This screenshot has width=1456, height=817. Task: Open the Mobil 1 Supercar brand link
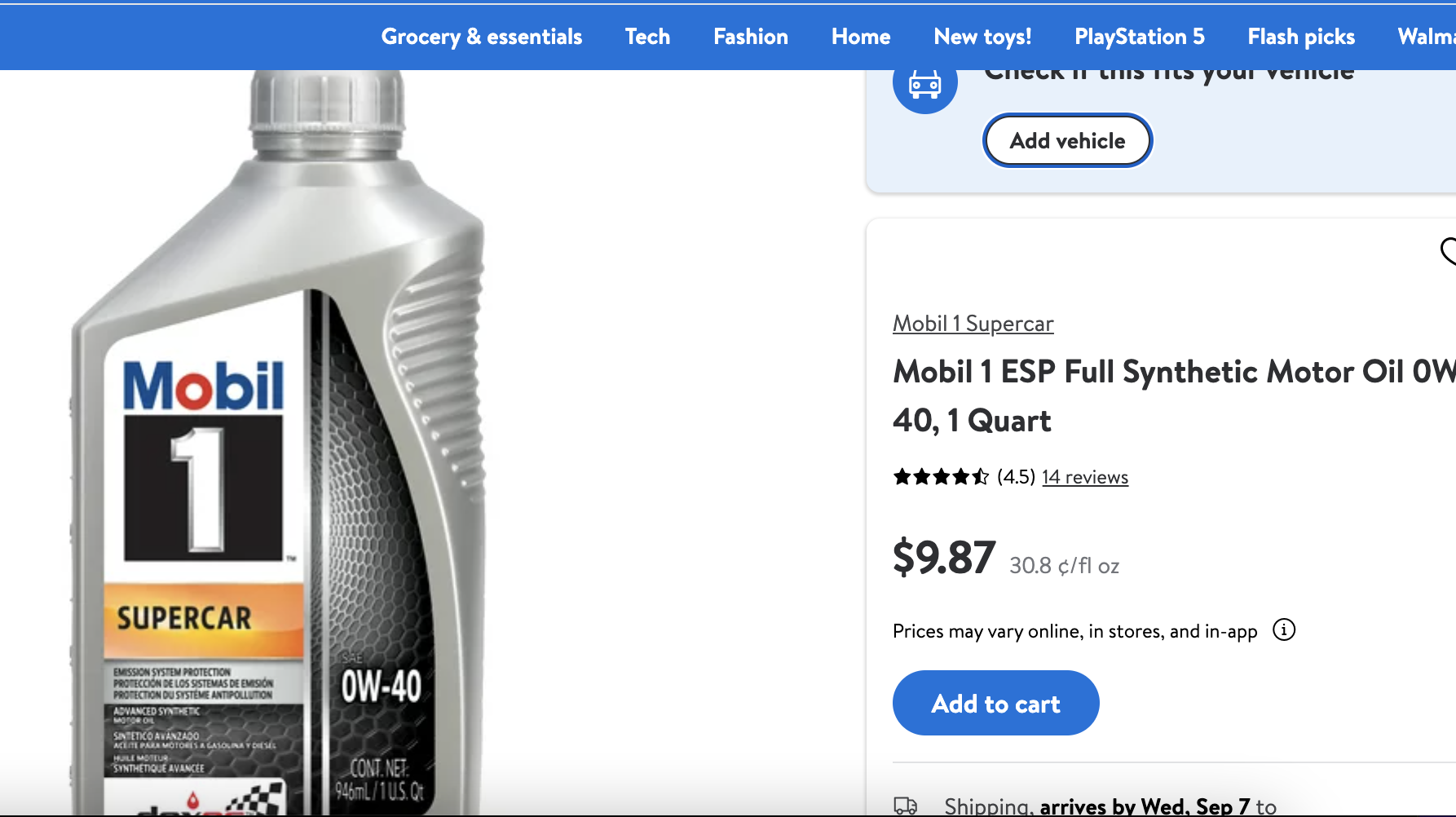[x=973, y=324]
